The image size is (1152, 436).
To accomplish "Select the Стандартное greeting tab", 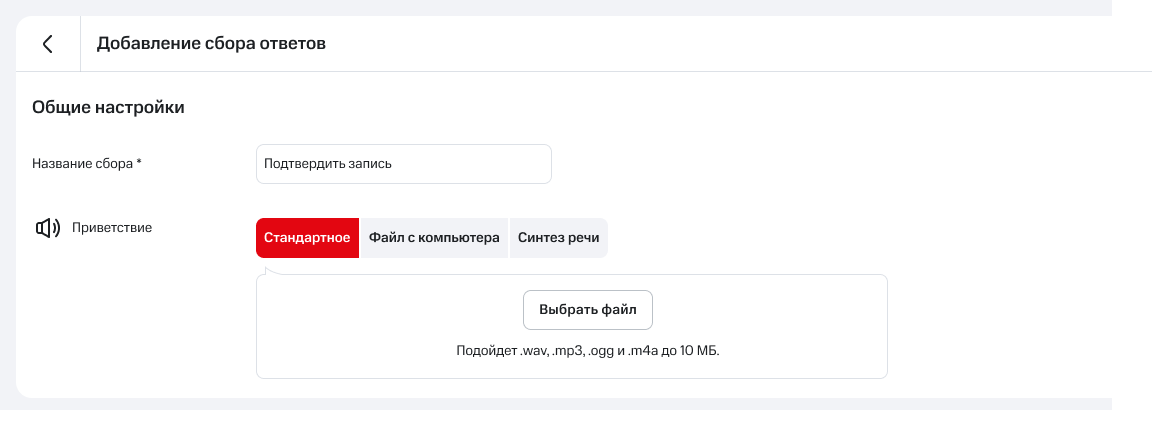I will coord(307,238).
